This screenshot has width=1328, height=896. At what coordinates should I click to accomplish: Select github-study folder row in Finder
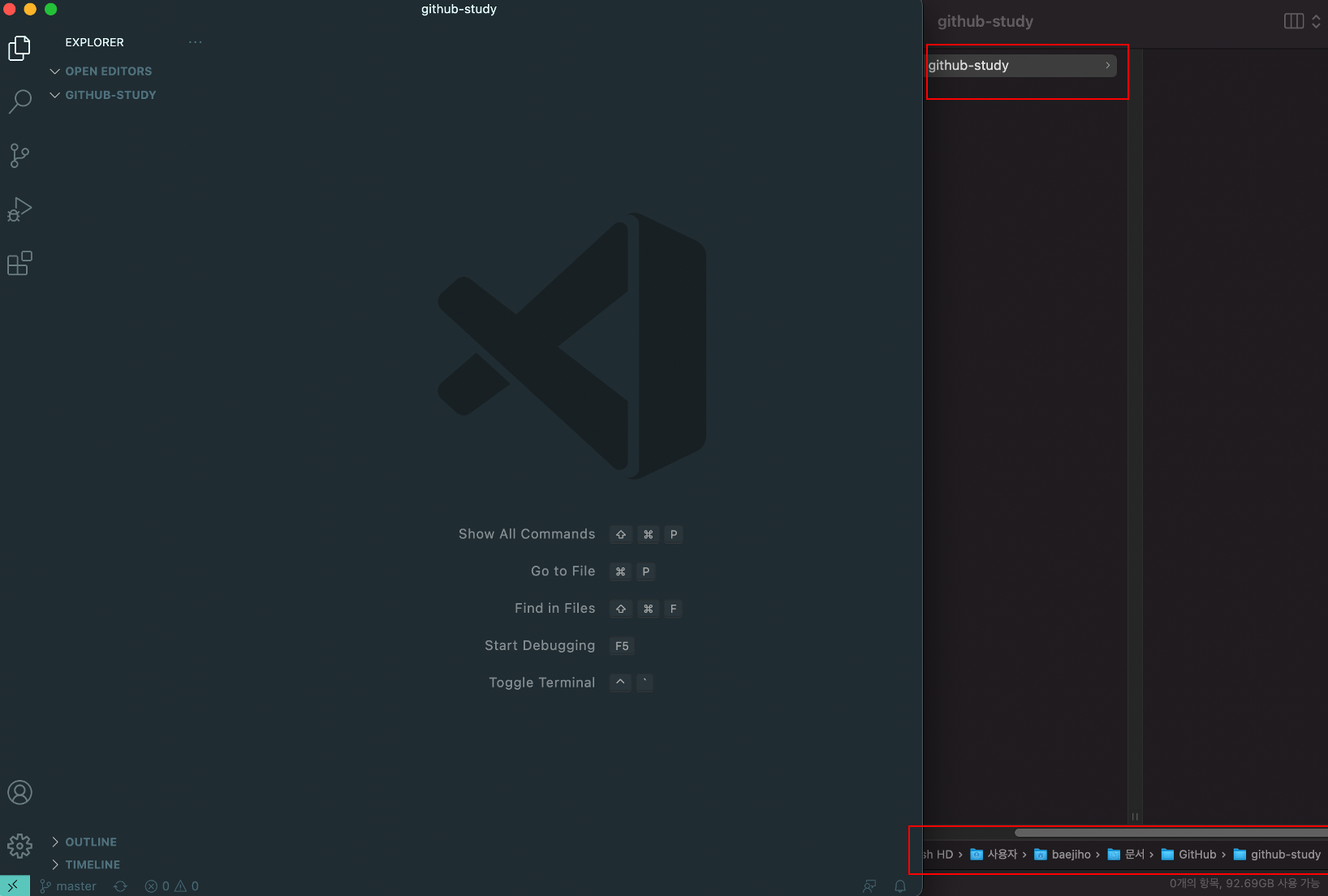point(1022,66)
